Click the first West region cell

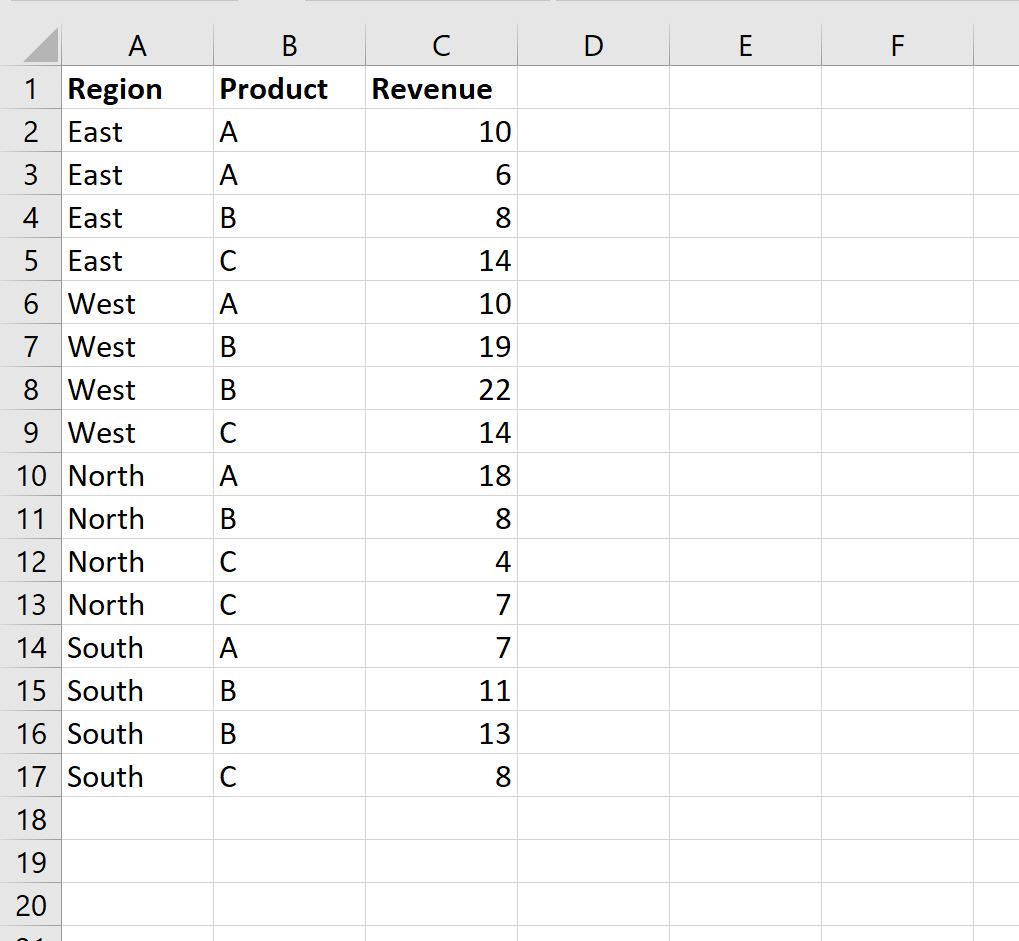click(x=137, y=304)
